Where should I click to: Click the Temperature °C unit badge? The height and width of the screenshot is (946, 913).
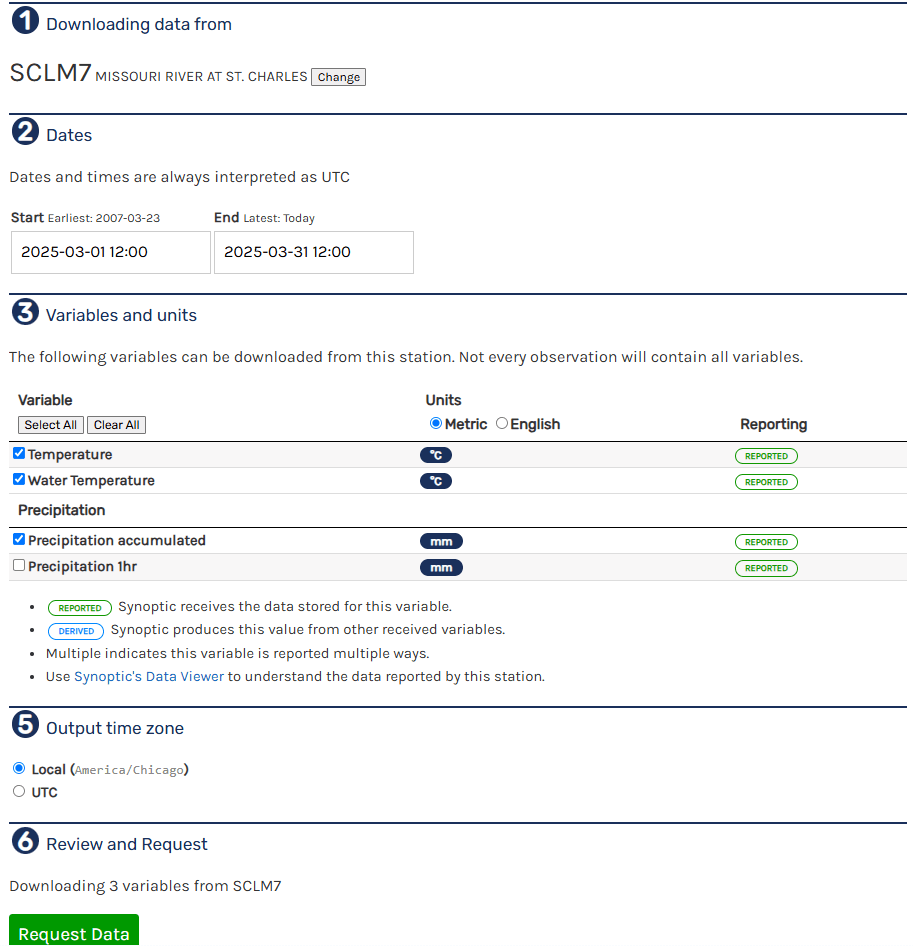436,455
